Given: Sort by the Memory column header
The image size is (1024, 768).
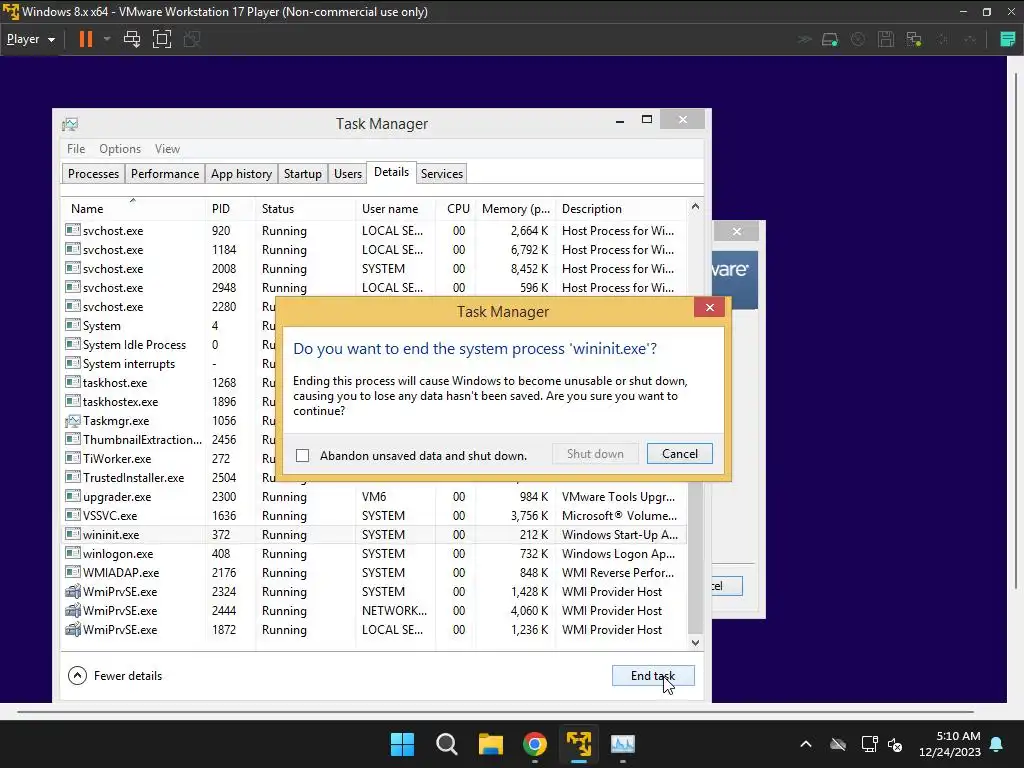Looking at the screenshot, I should tap(515, 208).
